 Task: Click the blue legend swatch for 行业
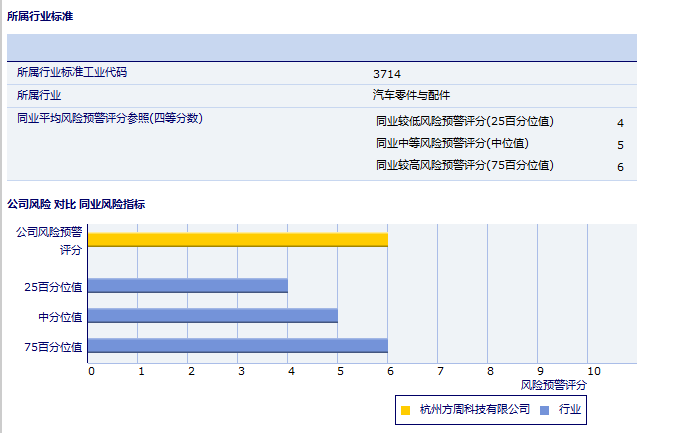pyautogui.click(x=544, y=410)
